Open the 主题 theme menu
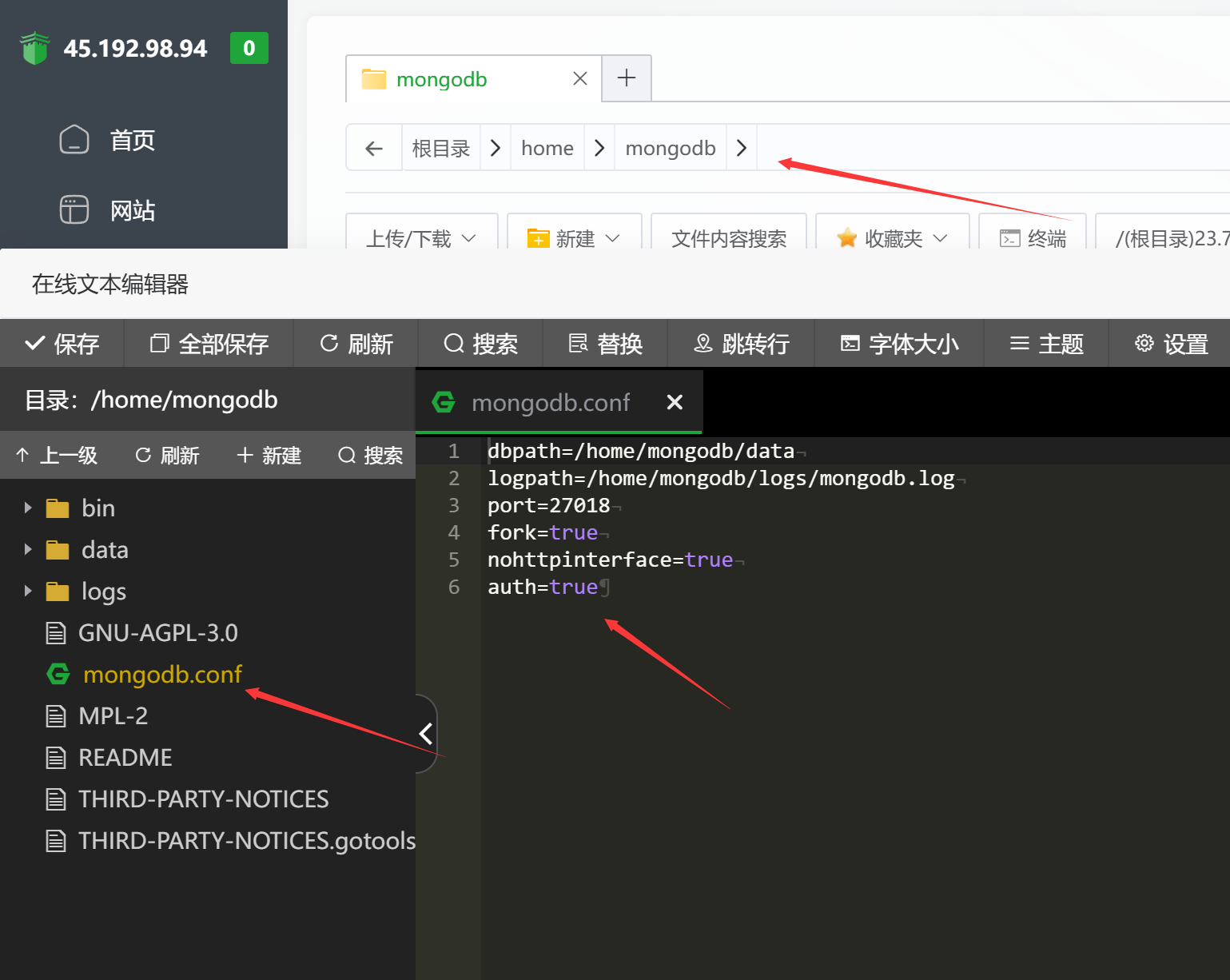The height and width of the screenshot is (980, 1230). click(x=1047, y=344)
